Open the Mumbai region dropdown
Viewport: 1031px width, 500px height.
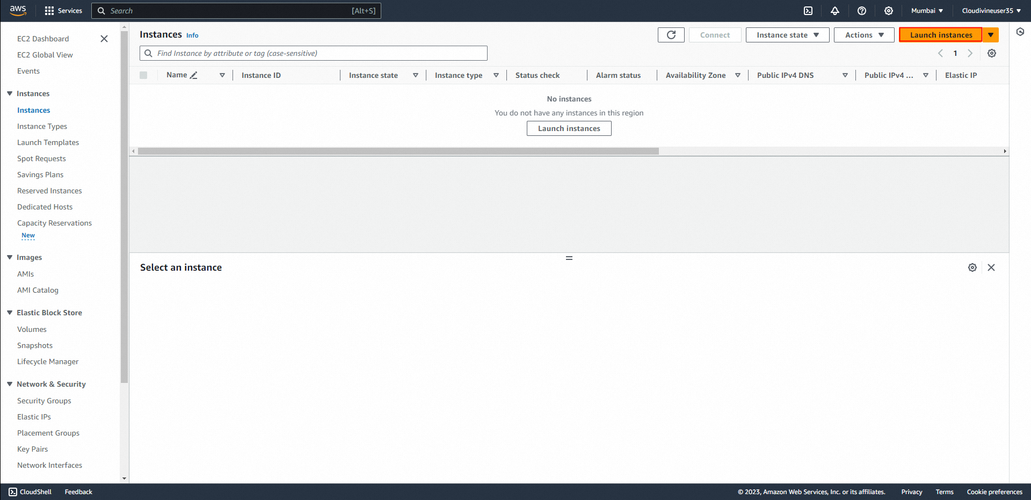(x=927, y=11)
